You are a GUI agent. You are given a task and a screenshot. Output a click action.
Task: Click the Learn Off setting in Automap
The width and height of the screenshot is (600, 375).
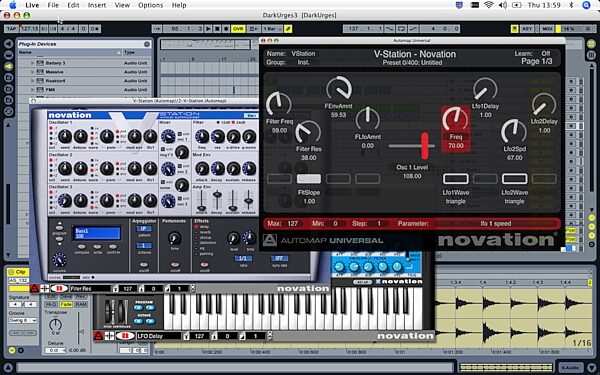pos(533,54)
